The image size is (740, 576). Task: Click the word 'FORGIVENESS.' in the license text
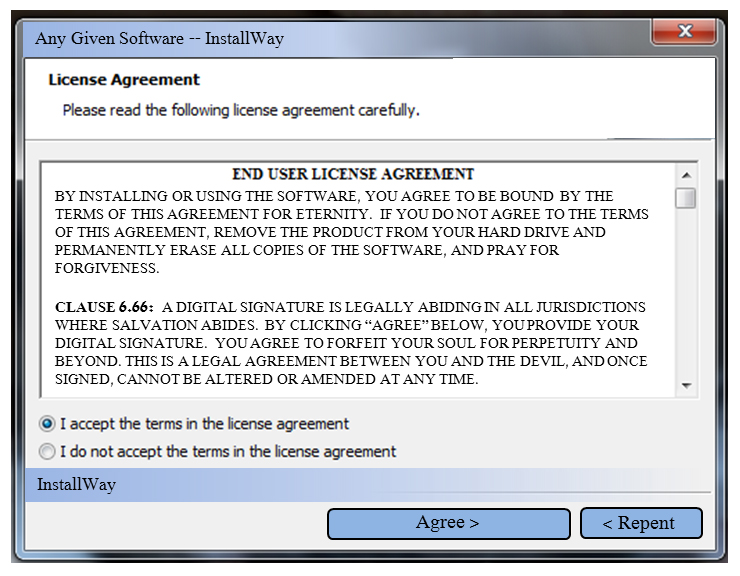[107, 269]
